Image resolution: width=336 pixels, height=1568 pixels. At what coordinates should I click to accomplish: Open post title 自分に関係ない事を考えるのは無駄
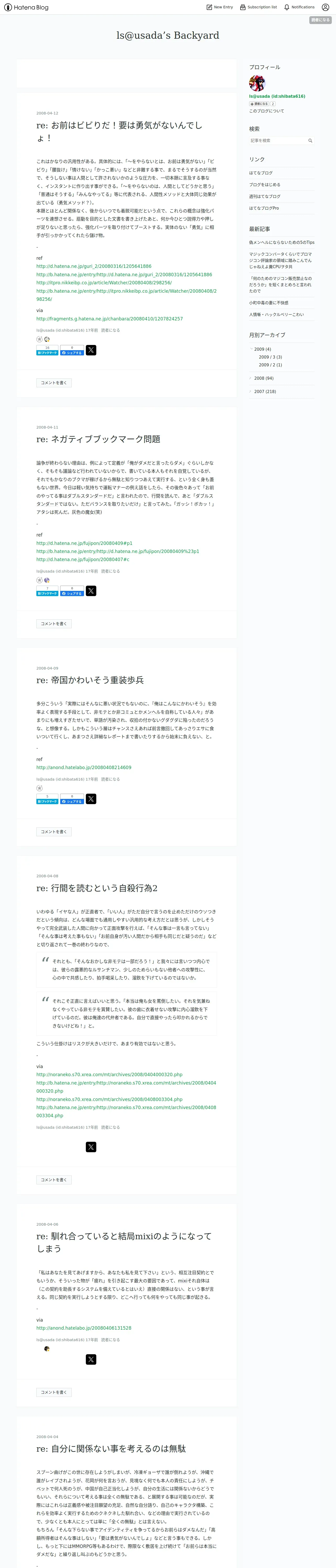pos(111,1449)
